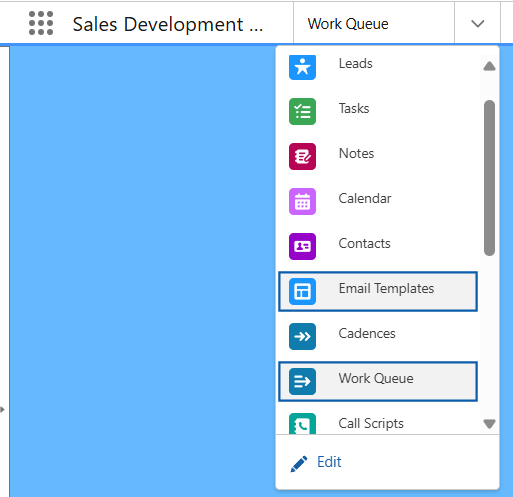Click scrollbar down arrow in menu
The width and height of the screenshot is (513, 497).
489,424
